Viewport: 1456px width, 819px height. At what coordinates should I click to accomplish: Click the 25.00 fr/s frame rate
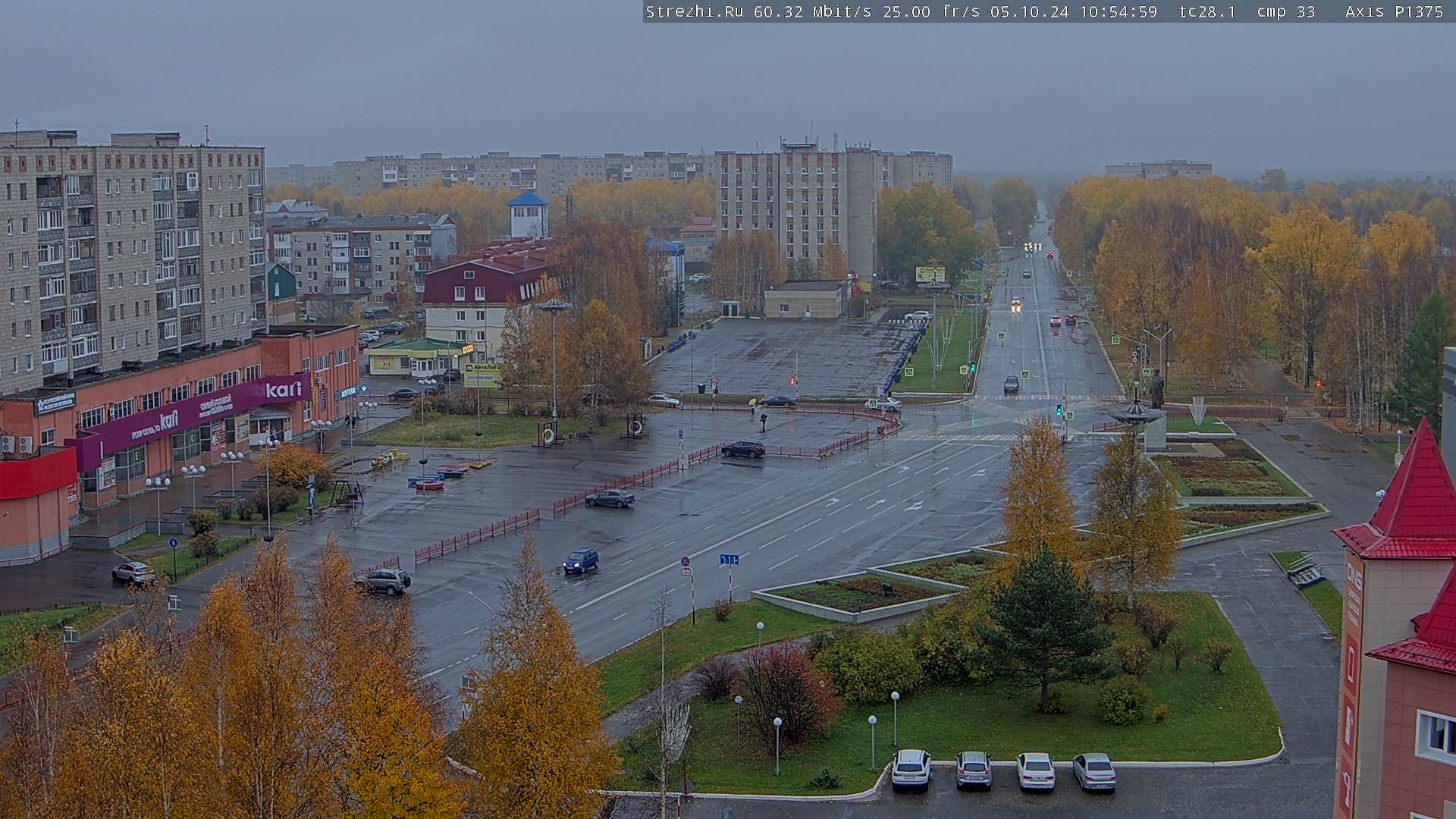point(931,11)
